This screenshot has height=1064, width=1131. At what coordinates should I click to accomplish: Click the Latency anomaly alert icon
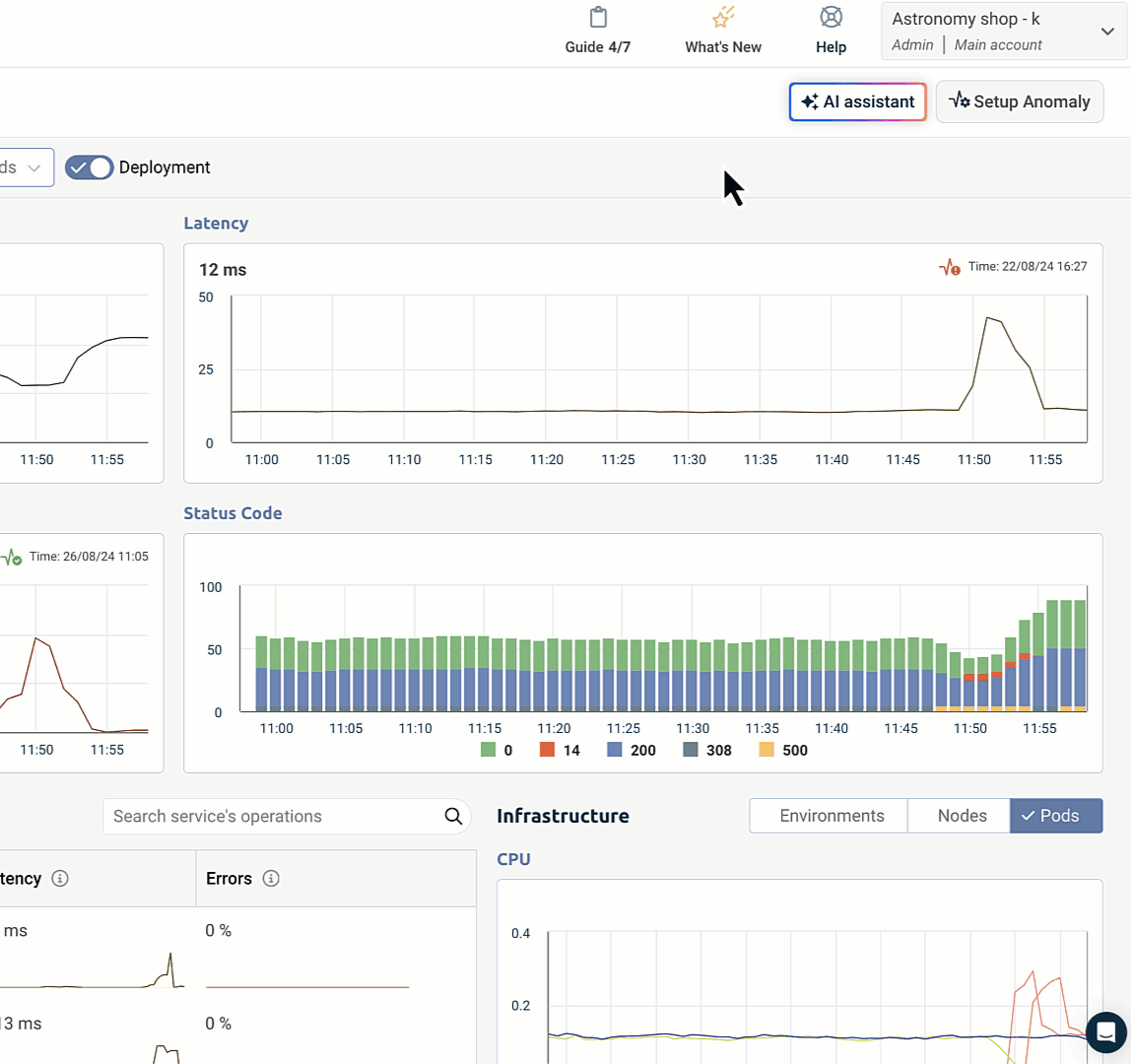pos(950,268)
